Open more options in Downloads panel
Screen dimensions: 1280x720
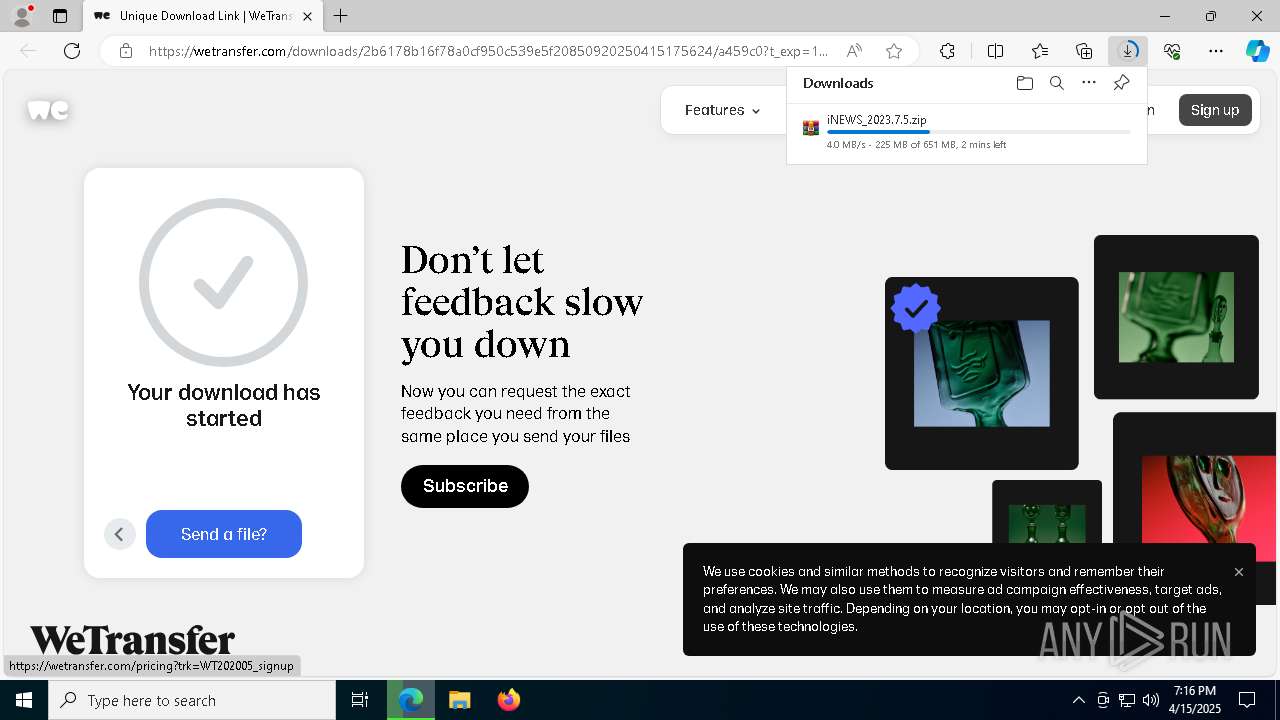point(1089,83)
